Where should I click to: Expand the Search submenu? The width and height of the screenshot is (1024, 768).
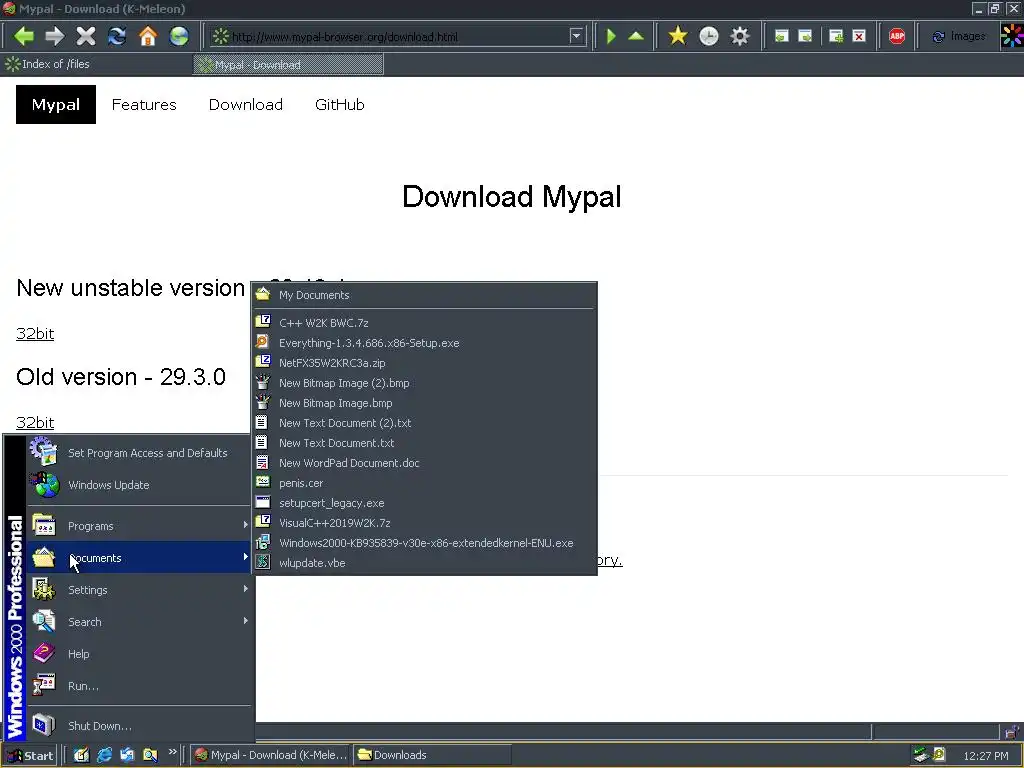(x=139, y=622)
